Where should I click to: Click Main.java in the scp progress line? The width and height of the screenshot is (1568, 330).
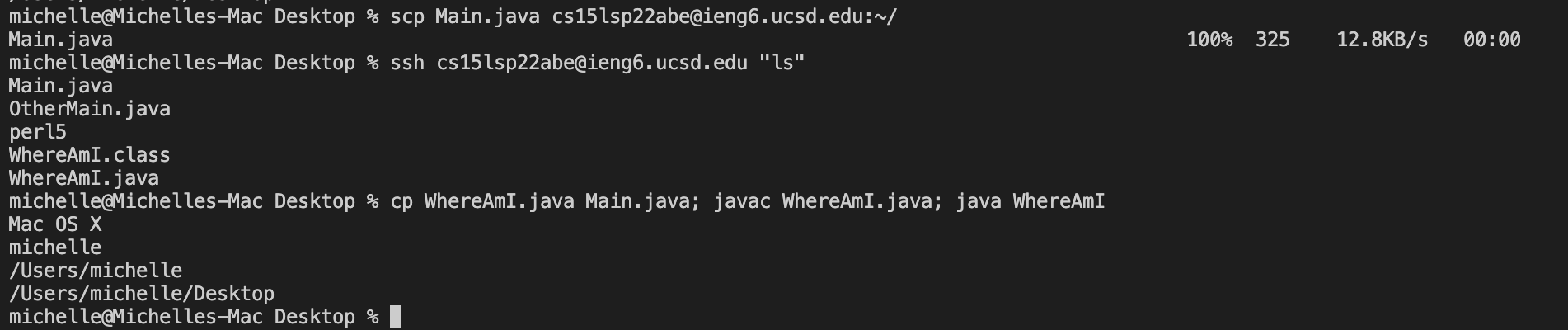click(61, 40)
